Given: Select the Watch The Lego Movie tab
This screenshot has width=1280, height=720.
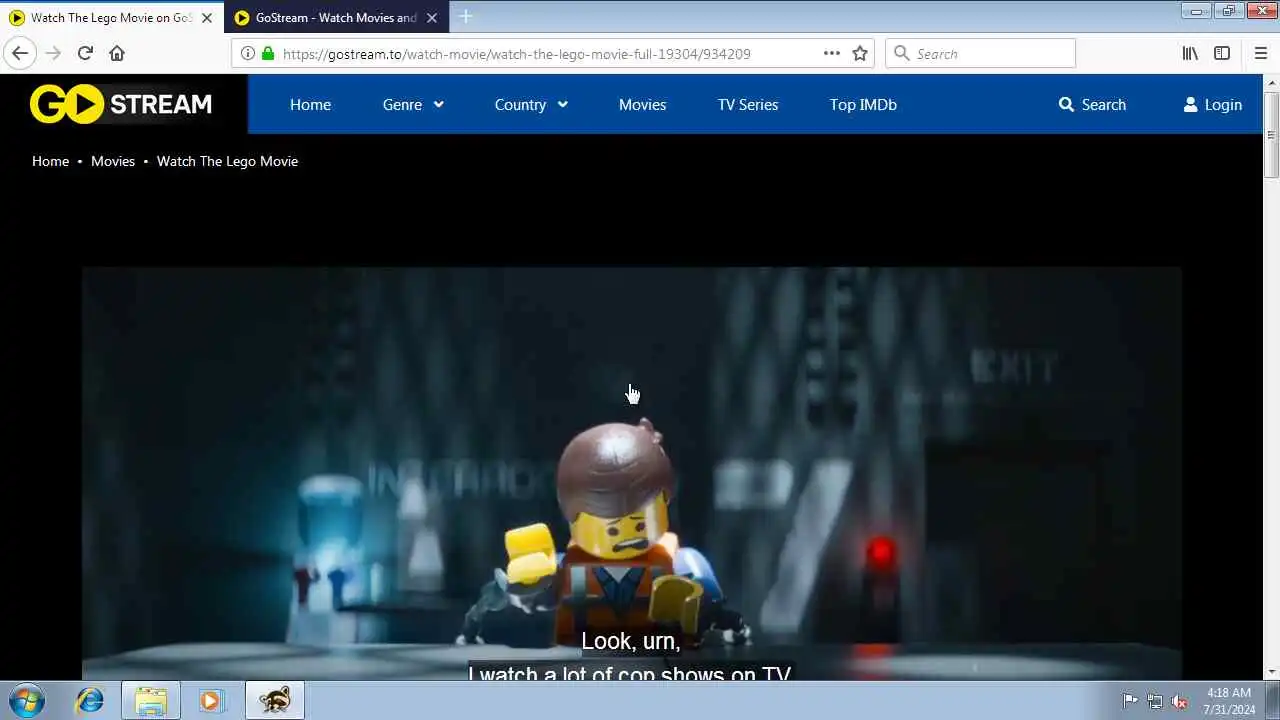Looking at the screenshot, I should [111, 18].
